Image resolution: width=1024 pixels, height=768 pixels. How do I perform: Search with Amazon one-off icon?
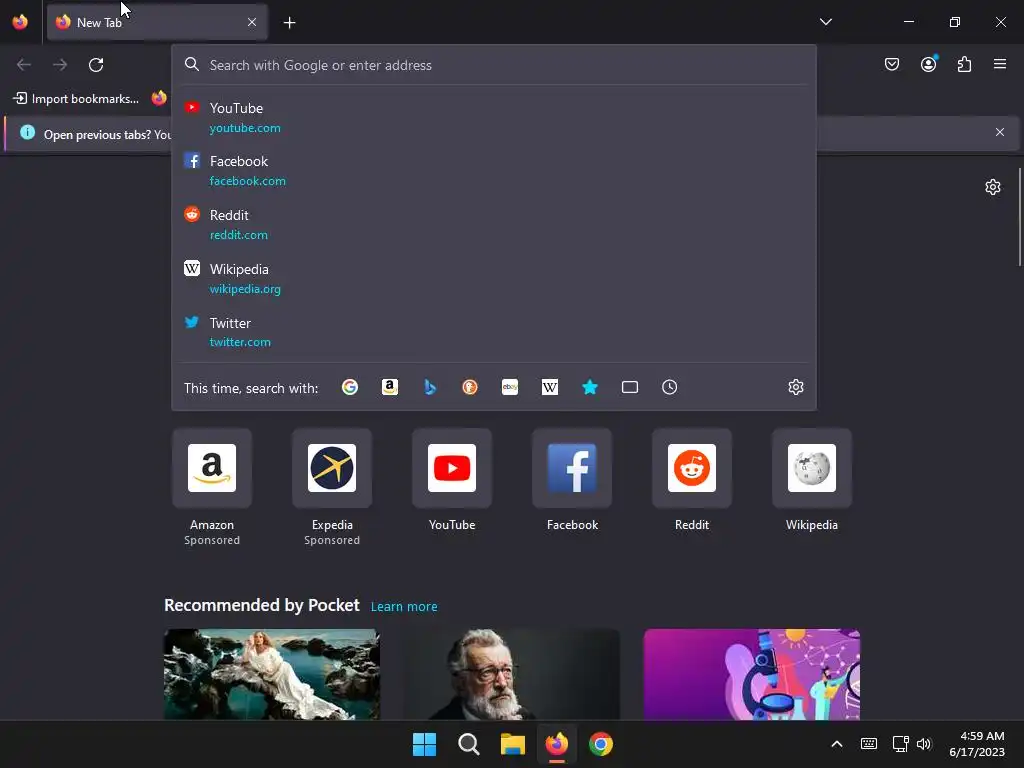[x=390, y=387]
